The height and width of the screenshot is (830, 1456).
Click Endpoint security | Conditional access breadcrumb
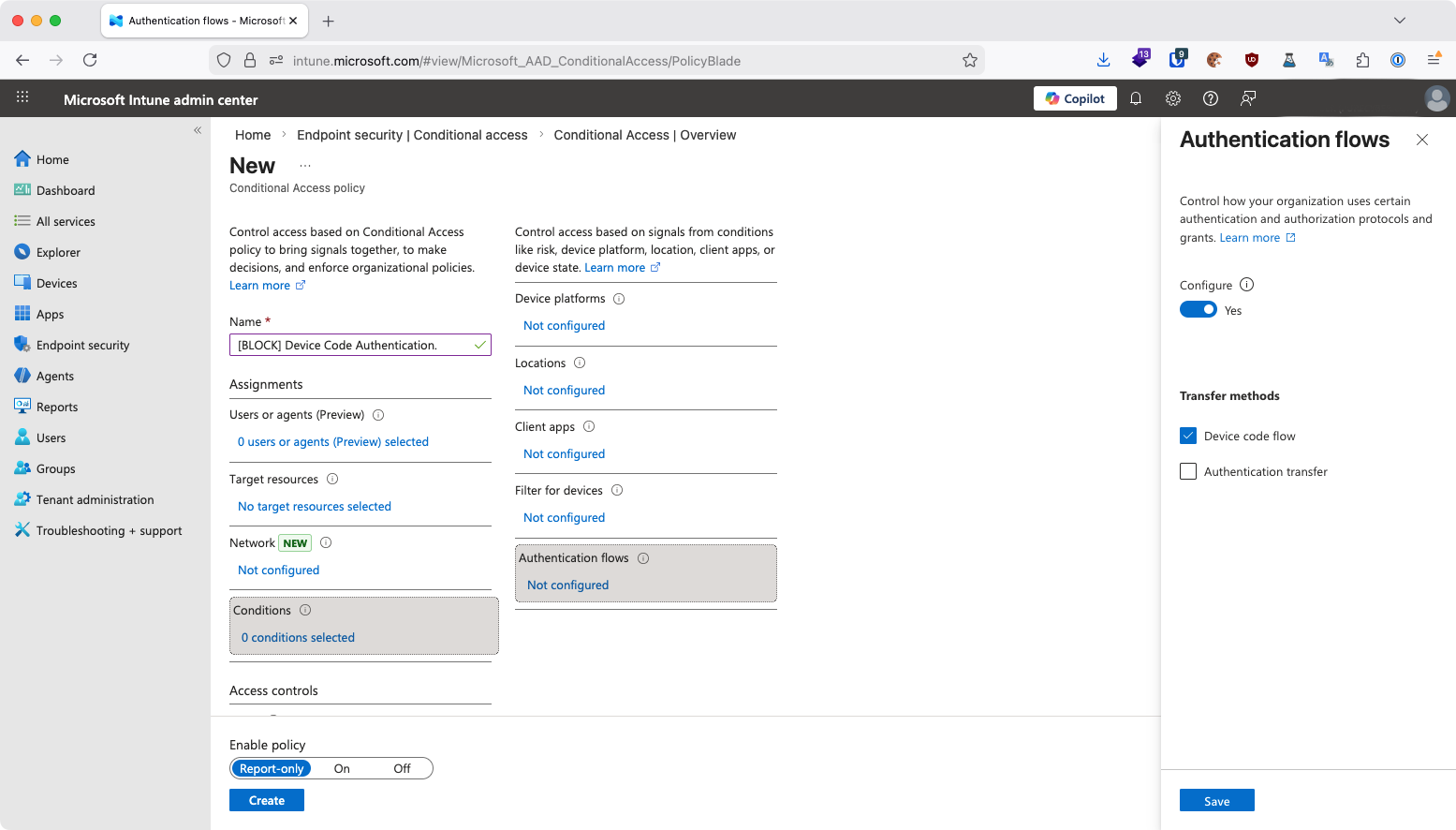(x=412, y=135)
